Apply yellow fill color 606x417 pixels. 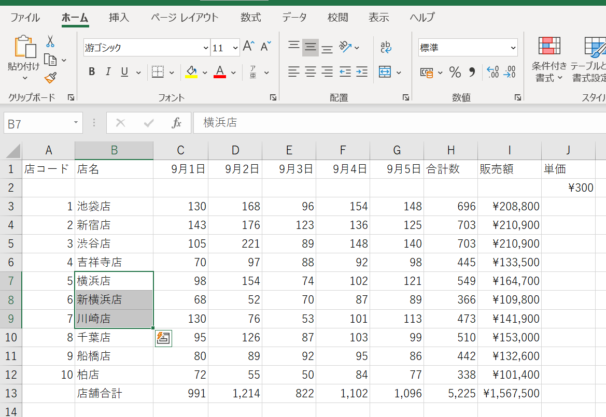pyautogui.click(x=192, y=72)
